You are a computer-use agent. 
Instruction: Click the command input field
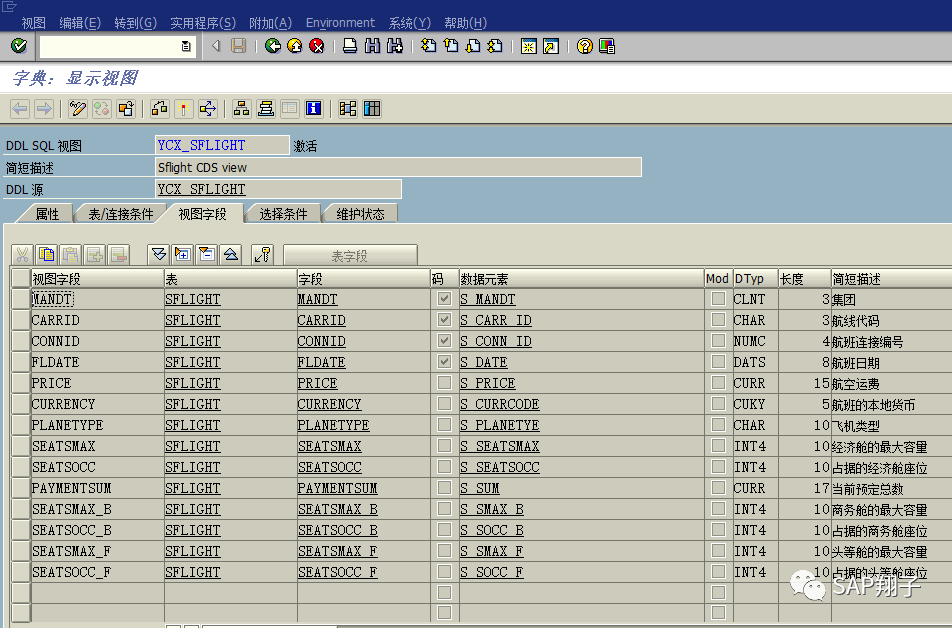coord(110,46)
